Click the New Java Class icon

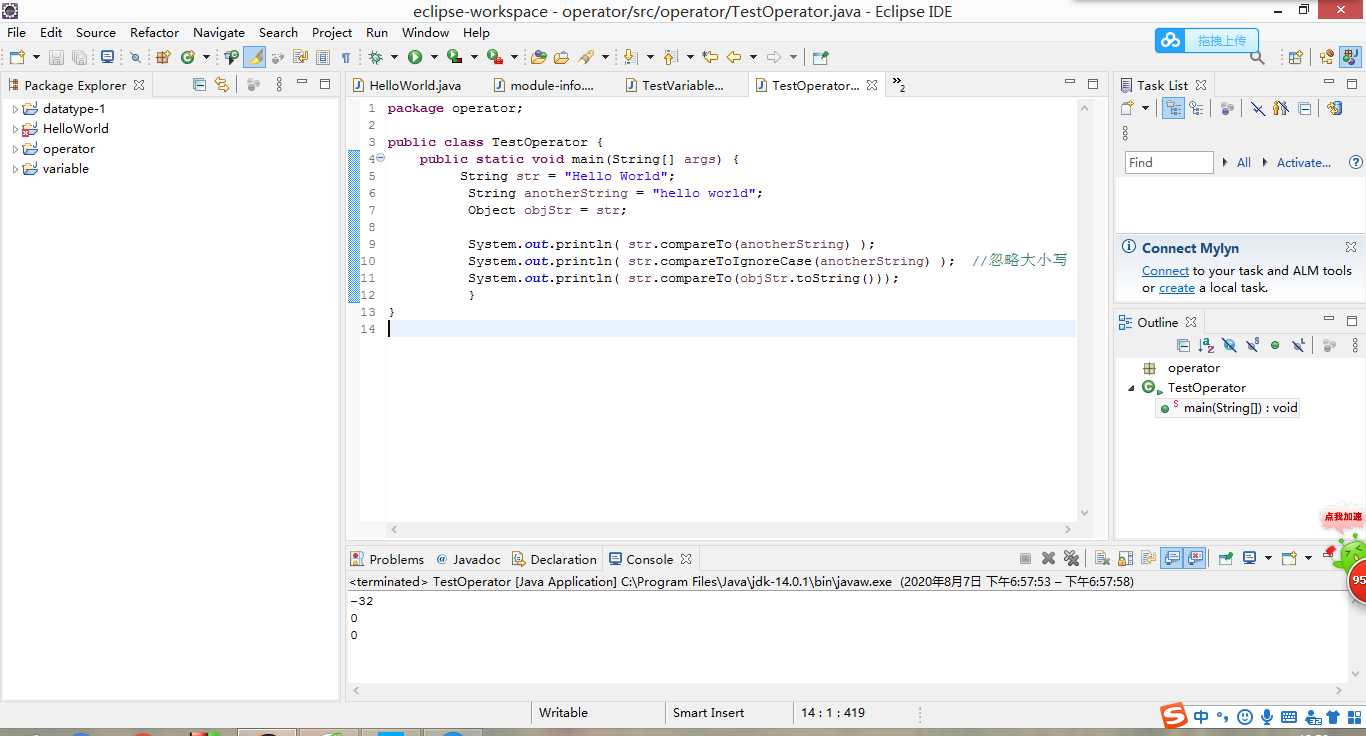[187, 57]
